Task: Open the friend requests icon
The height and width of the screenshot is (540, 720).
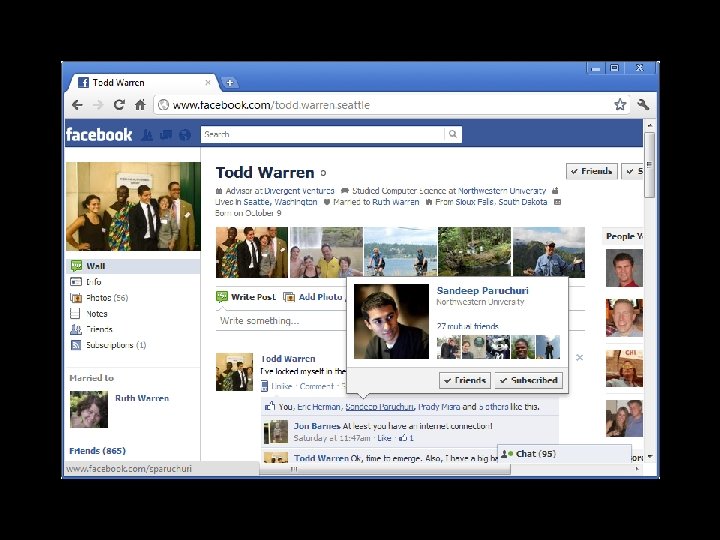Action: coord(147,135)
